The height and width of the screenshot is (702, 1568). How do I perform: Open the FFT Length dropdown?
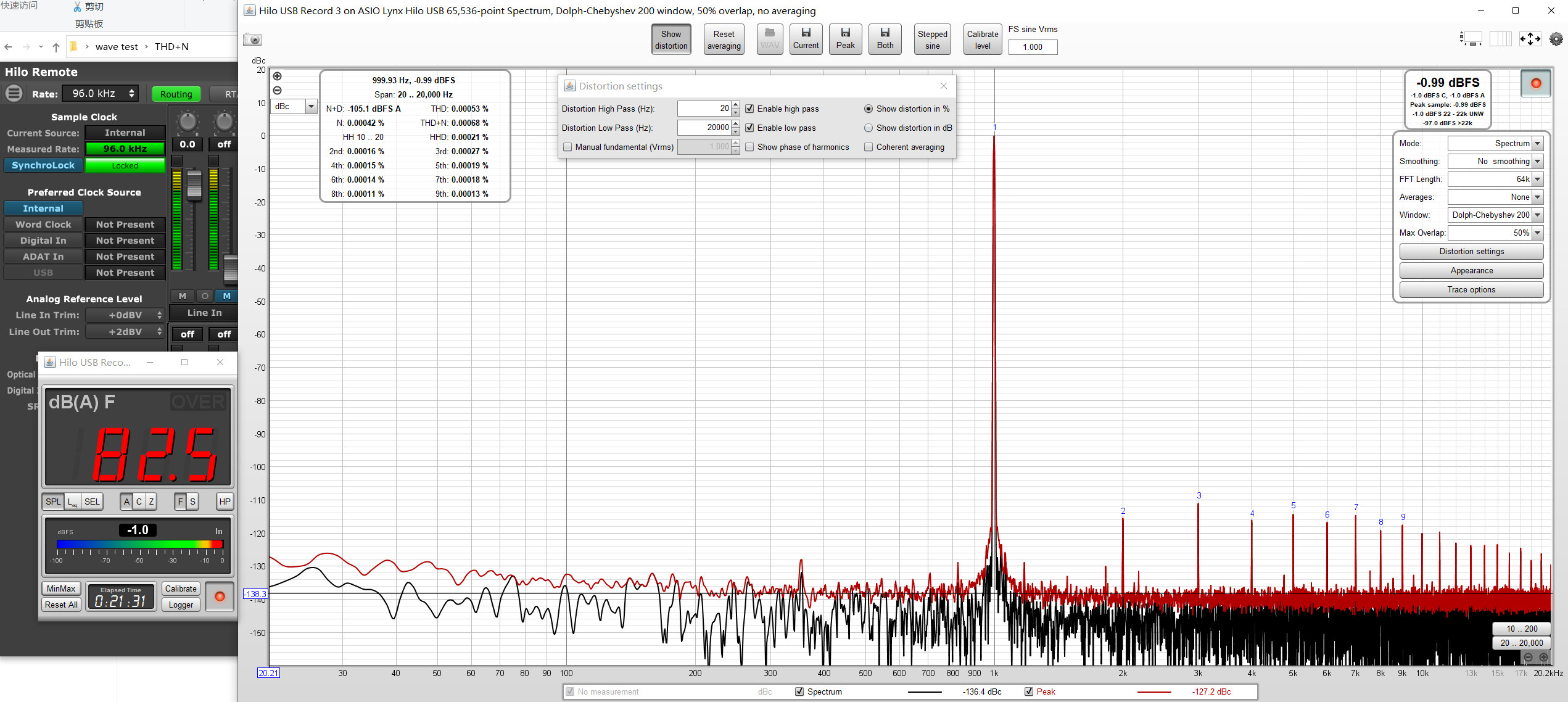click(x=1495, y=180)
